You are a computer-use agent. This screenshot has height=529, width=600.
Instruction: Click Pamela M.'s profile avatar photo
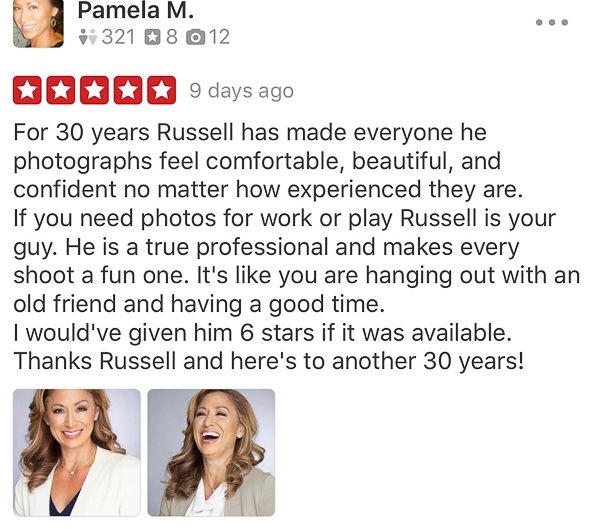click(38, 23)
